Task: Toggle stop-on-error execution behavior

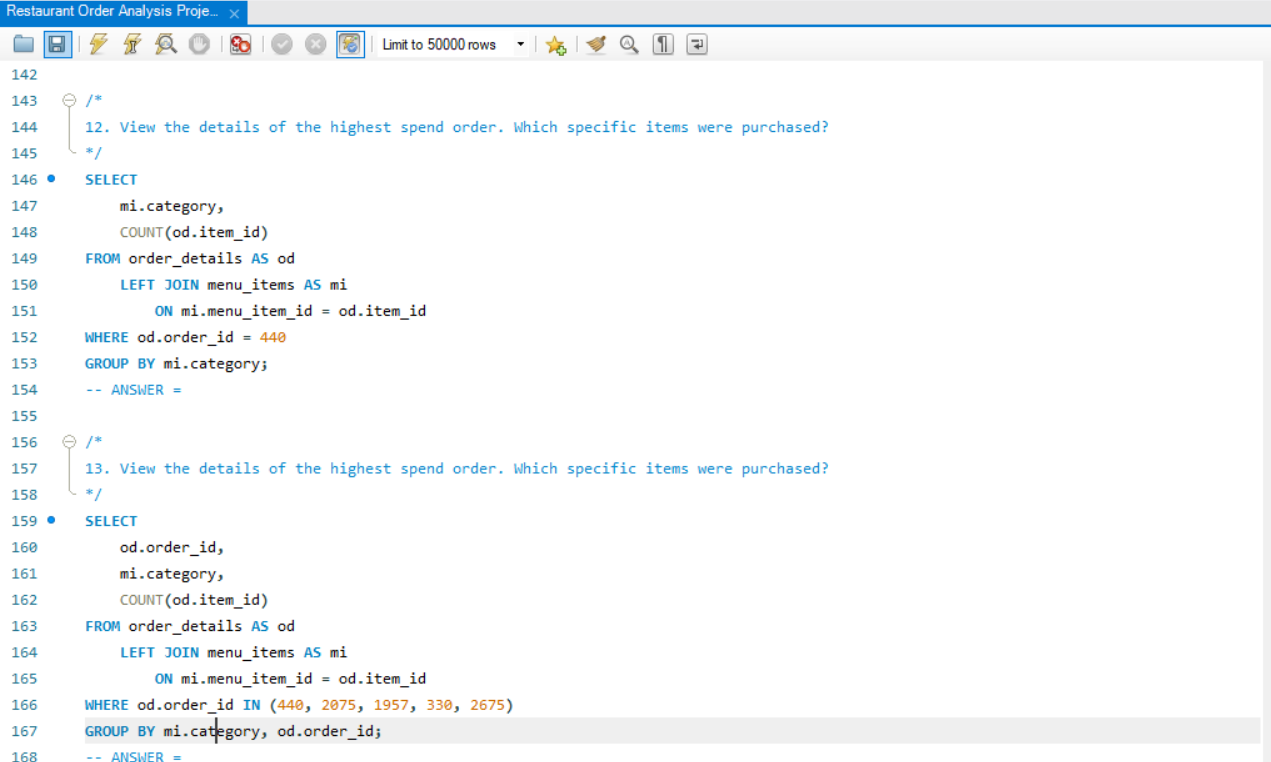Action: click(240, 44)
